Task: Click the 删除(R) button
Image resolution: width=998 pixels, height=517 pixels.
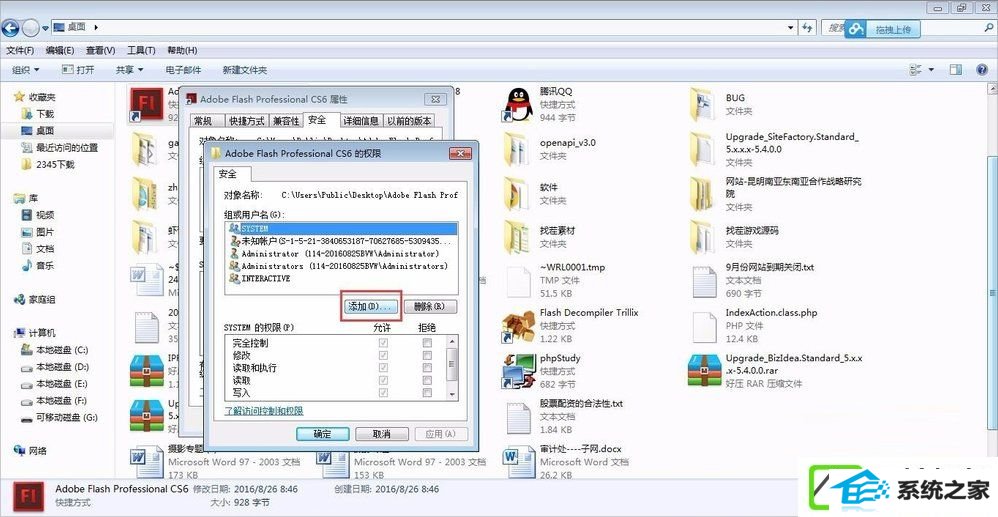Action: click(x=430, y=306)
